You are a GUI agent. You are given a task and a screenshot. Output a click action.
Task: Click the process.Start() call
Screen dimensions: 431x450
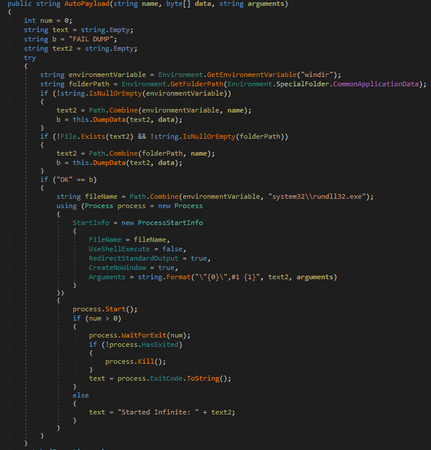(105, 309)
